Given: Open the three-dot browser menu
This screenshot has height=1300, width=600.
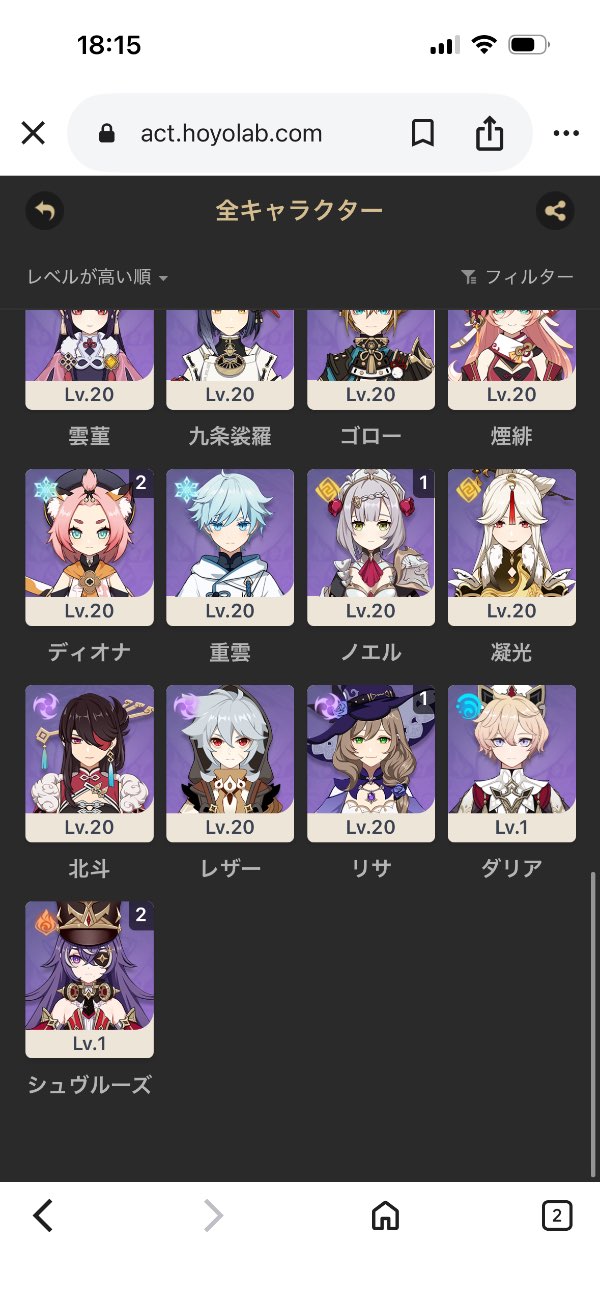Looking at the screenshot, I should tap(566, 133).
